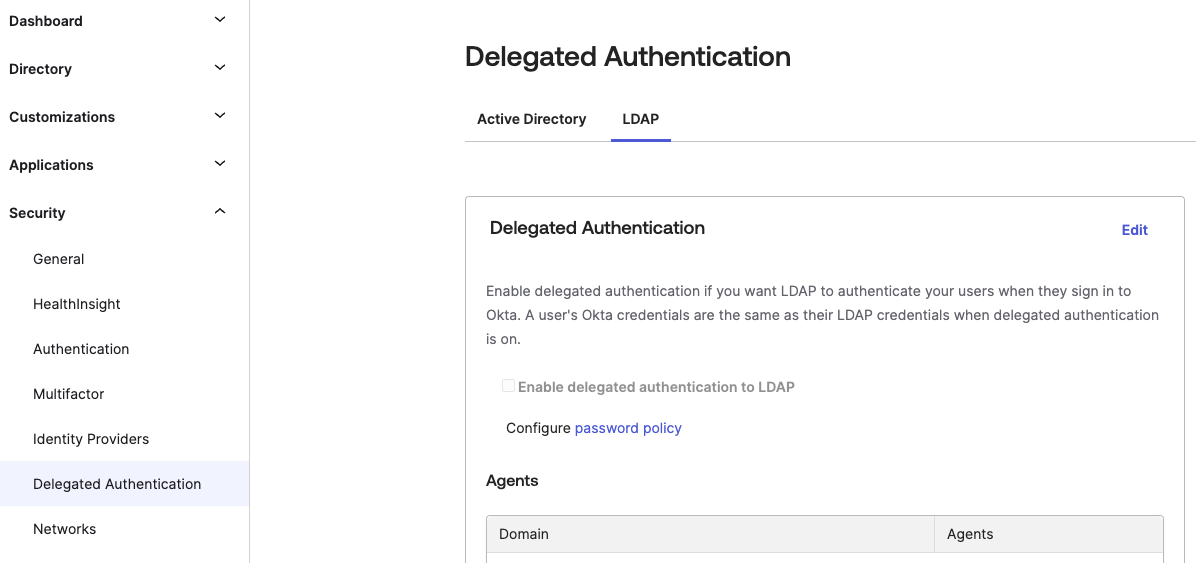1196x563 pixels.
Task: Open Identity Providers page
Action: pyautogui.click(x=91, y=439)
